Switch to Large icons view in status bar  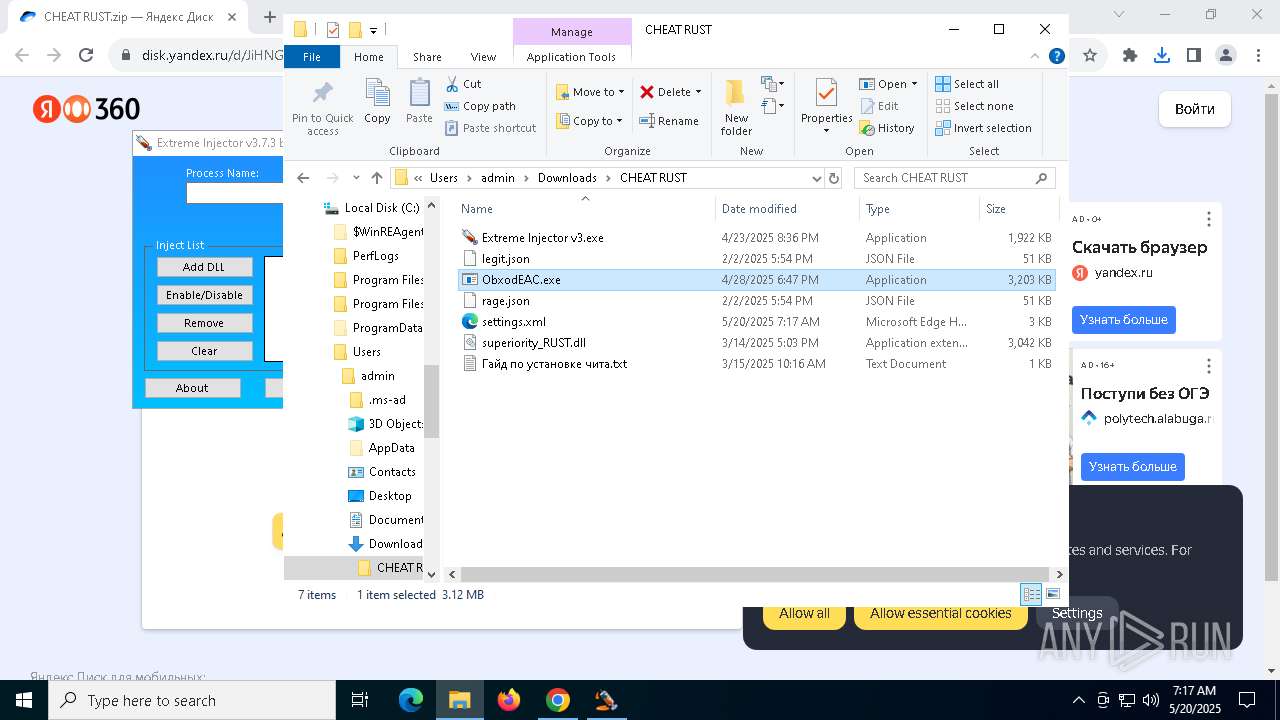1052,594
